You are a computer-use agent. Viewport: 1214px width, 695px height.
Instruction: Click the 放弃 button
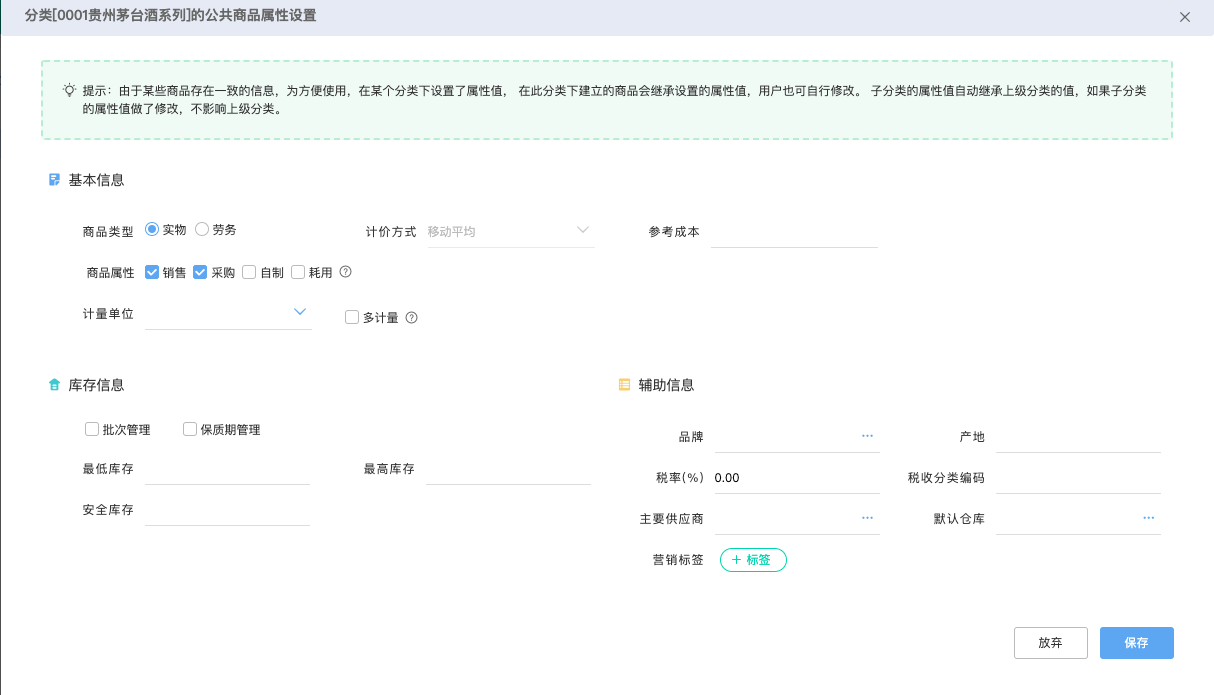click(x=1050, y=643)
